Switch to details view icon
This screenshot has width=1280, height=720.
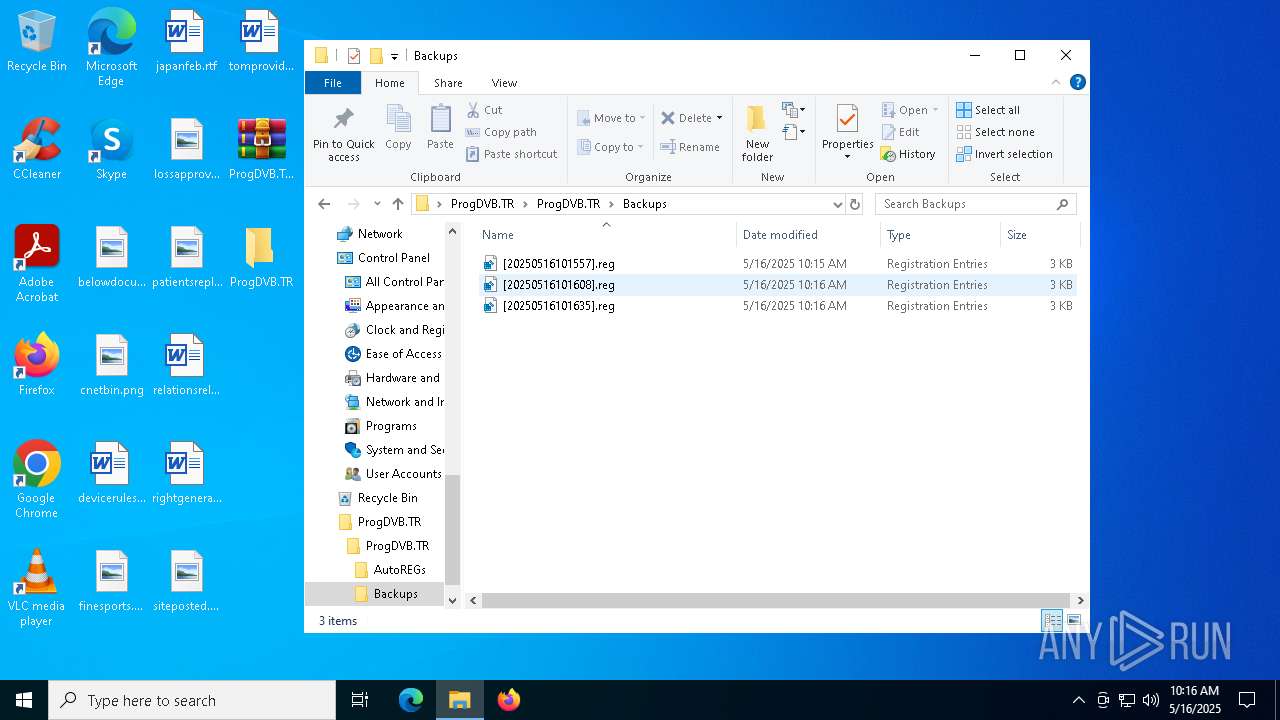[1052, 621]
